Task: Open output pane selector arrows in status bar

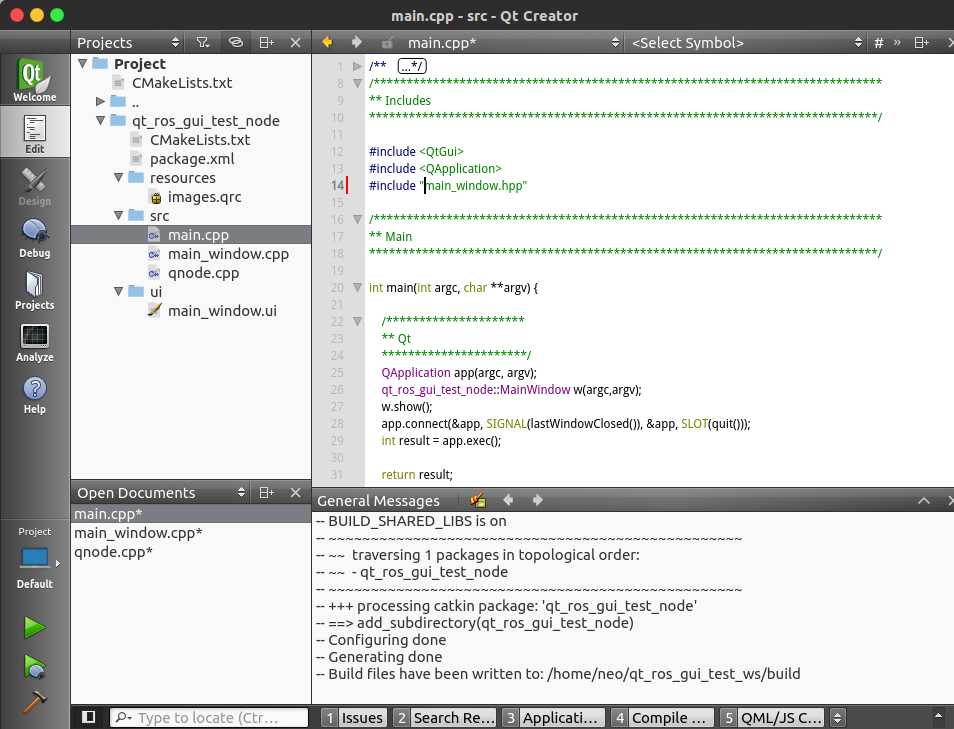Action: [x=838, y=717]
